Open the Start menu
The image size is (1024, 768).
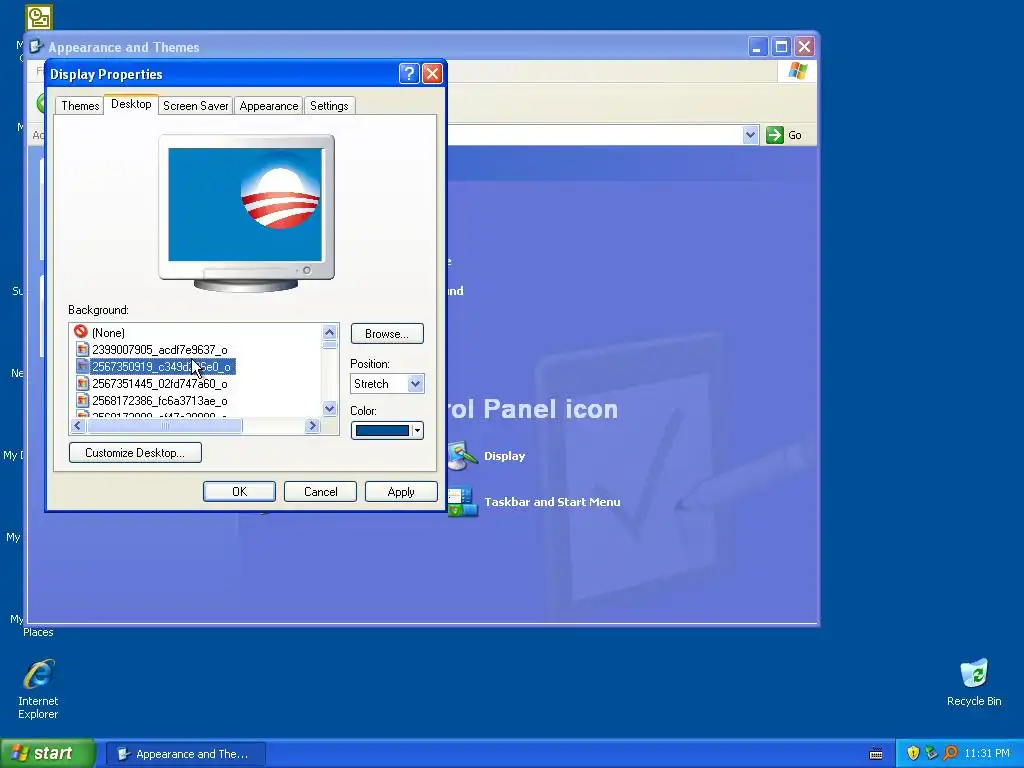click(x=47, y=753)
